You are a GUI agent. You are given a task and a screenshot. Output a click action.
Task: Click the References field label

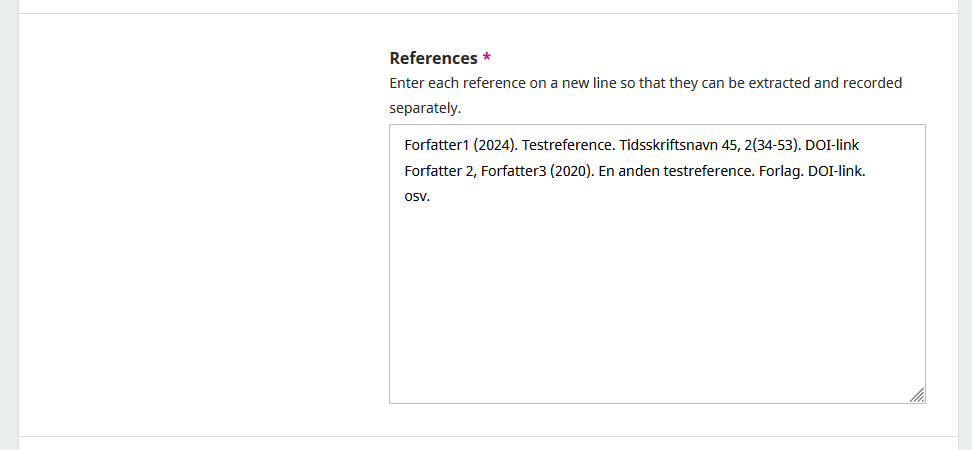pos(433,59)
